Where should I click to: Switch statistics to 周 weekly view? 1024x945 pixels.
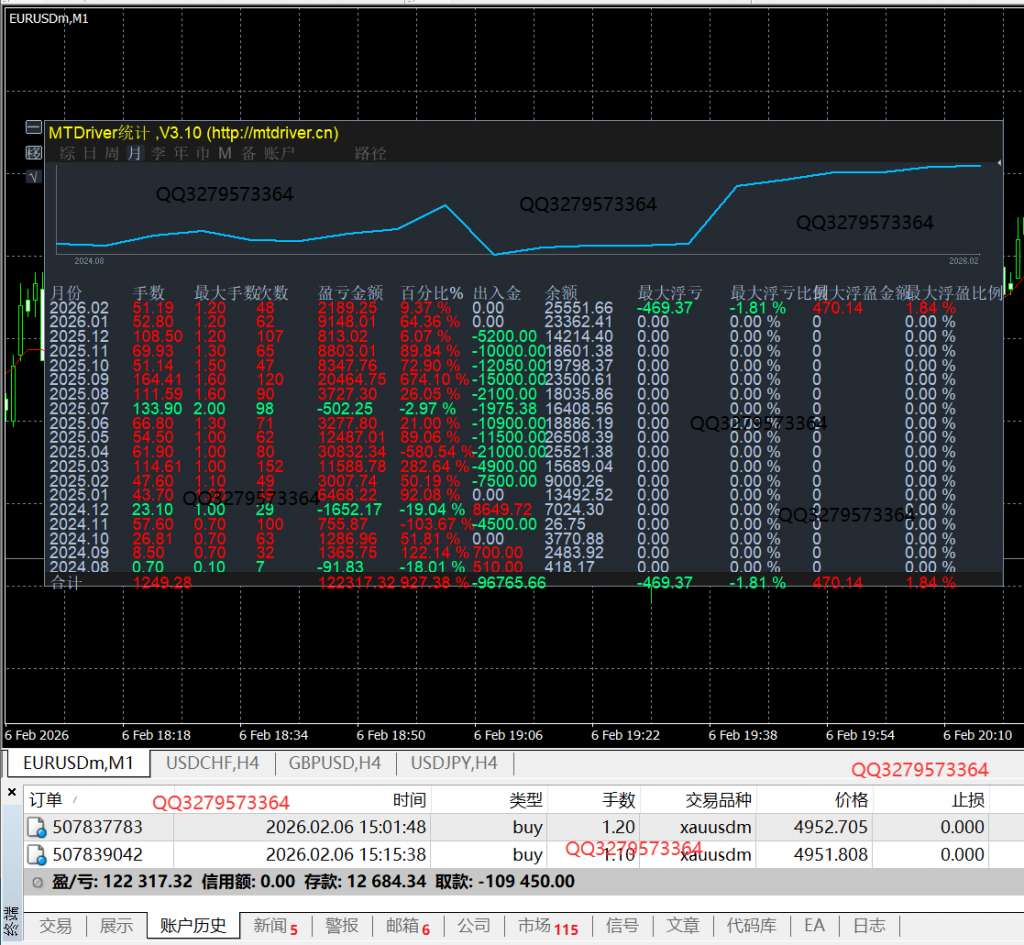[x=111, y=153]
